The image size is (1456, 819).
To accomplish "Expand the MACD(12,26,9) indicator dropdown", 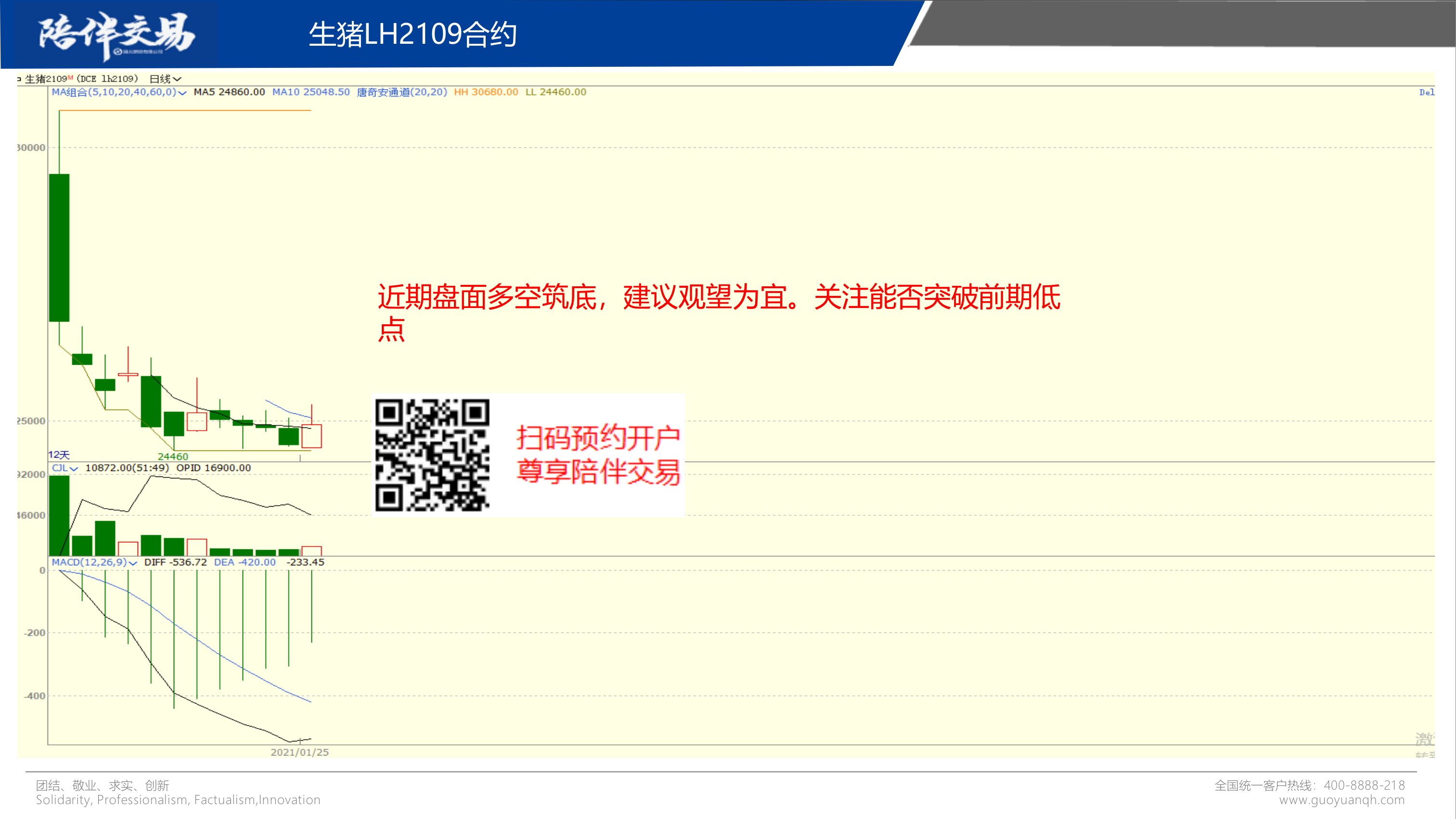I will point(132,563).
